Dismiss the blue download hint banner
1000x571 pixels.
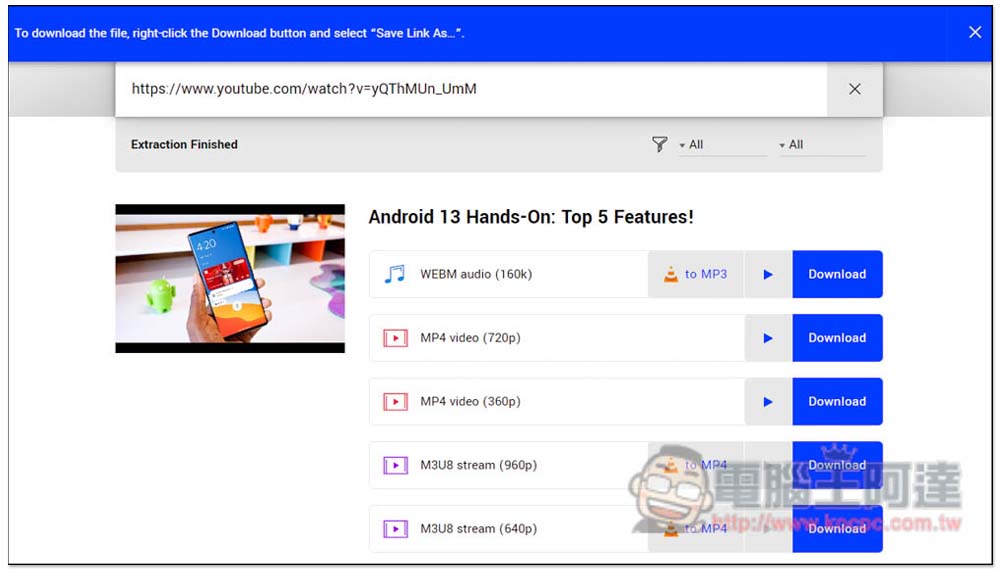[x=975, y=32]
